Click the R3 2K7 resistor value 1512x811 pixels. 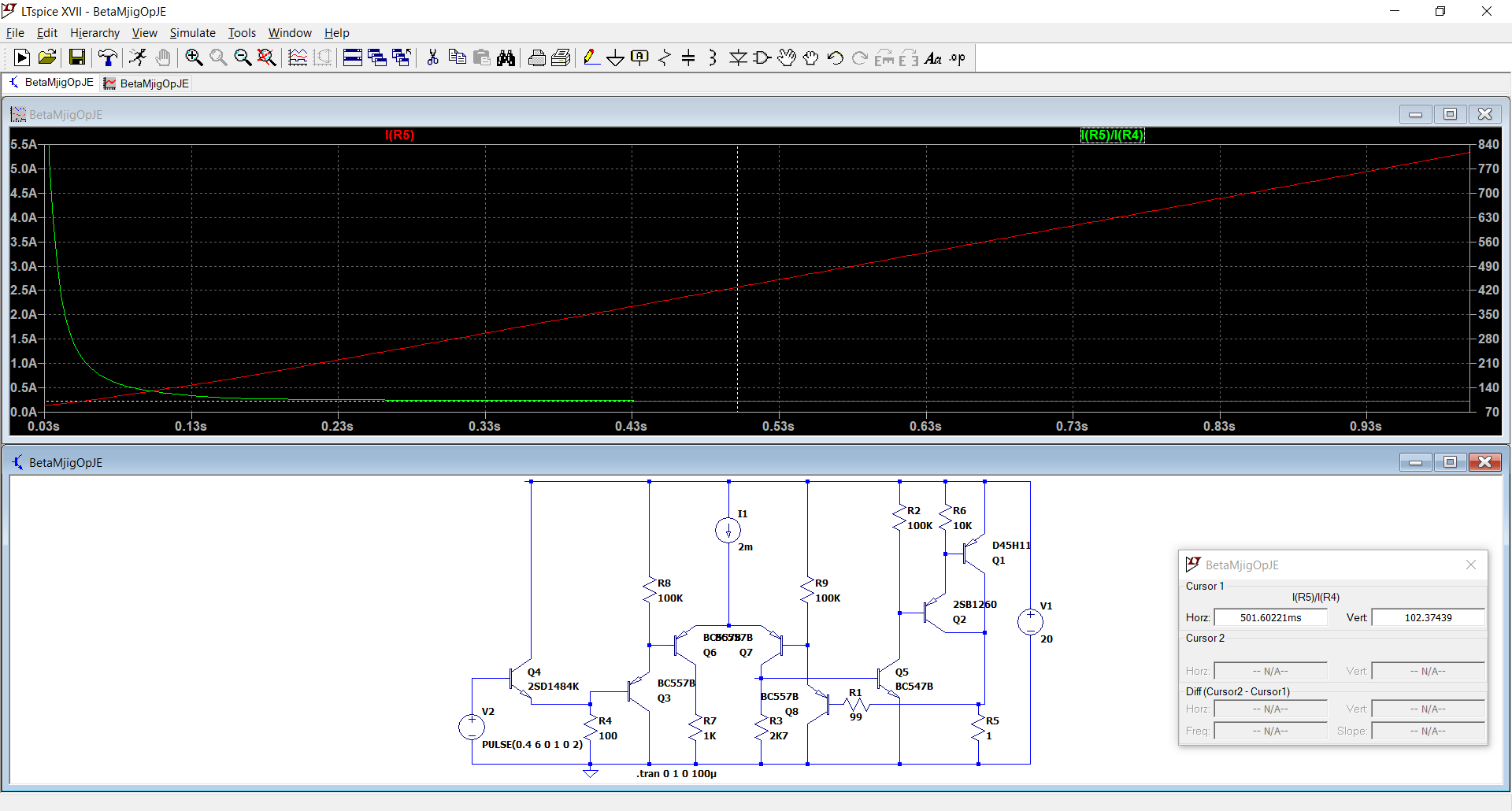coord(778,736)
